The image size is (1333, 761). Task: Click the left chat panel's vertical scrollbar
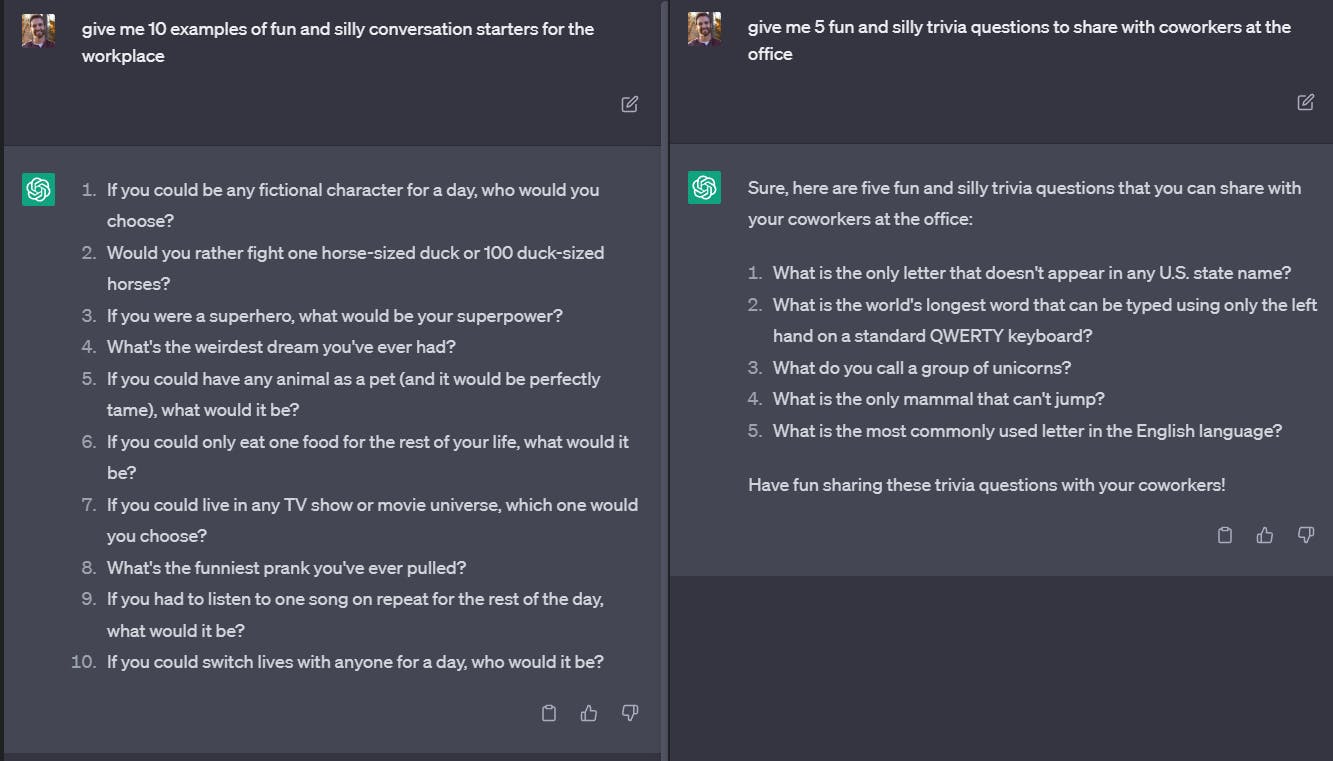[664, 380]
